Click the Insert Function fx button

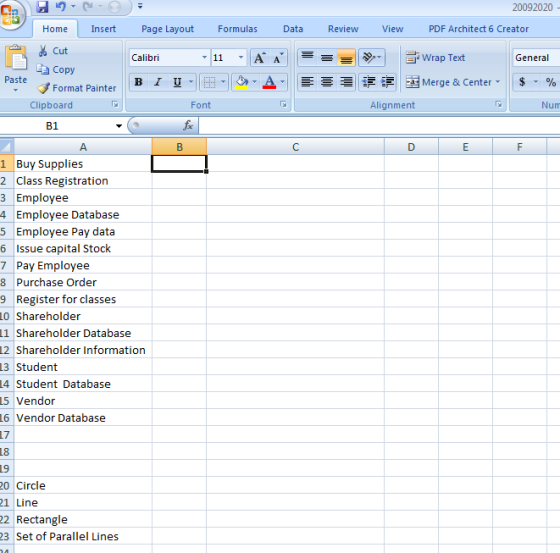pyautogui.click(x=188, y=126)
